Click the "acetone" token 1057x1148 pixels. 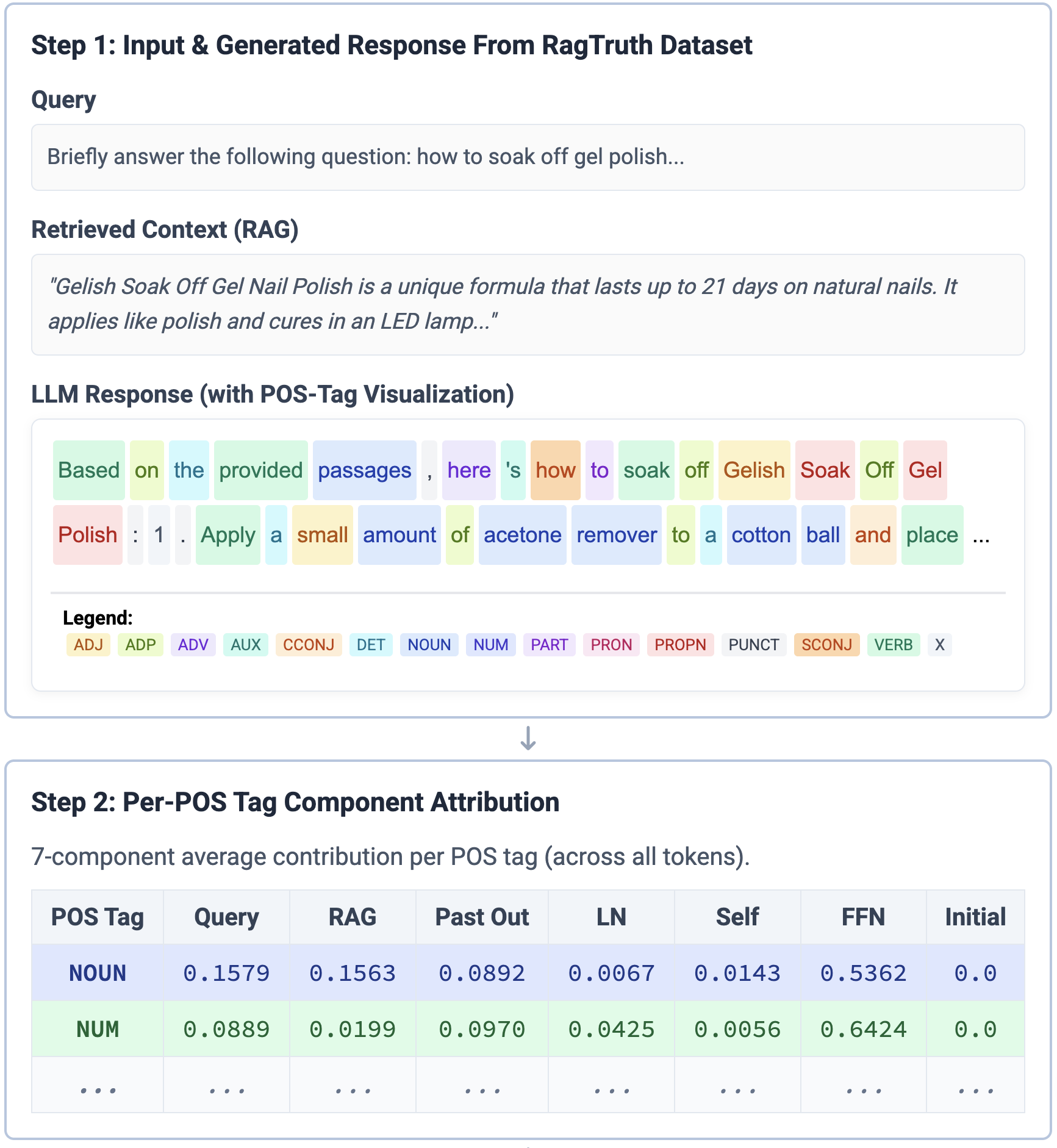[522, 535]
